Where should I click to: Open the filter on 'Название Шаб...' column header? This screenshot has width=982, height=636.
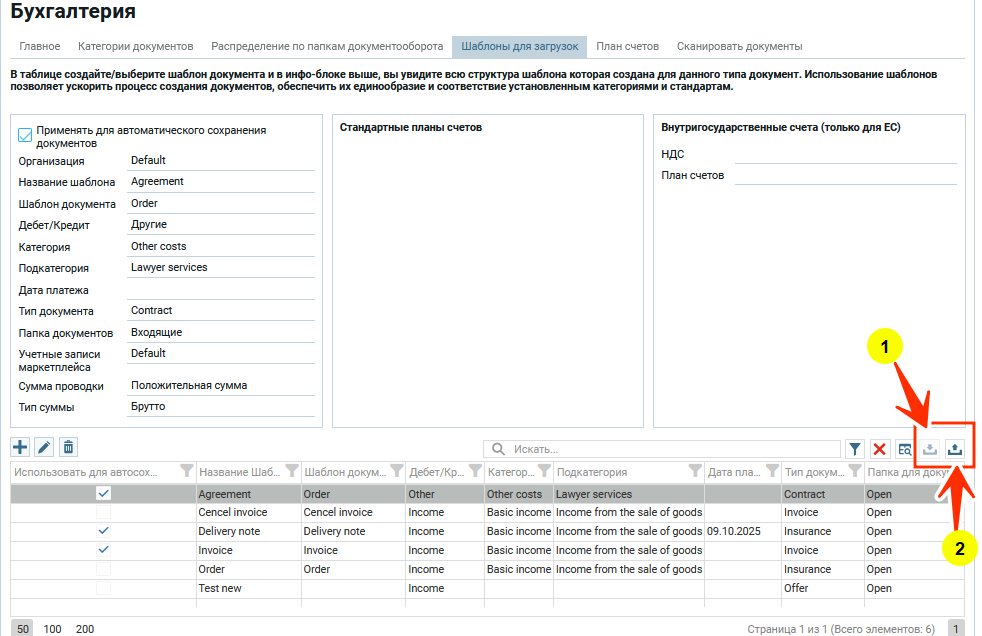point(291,472)
